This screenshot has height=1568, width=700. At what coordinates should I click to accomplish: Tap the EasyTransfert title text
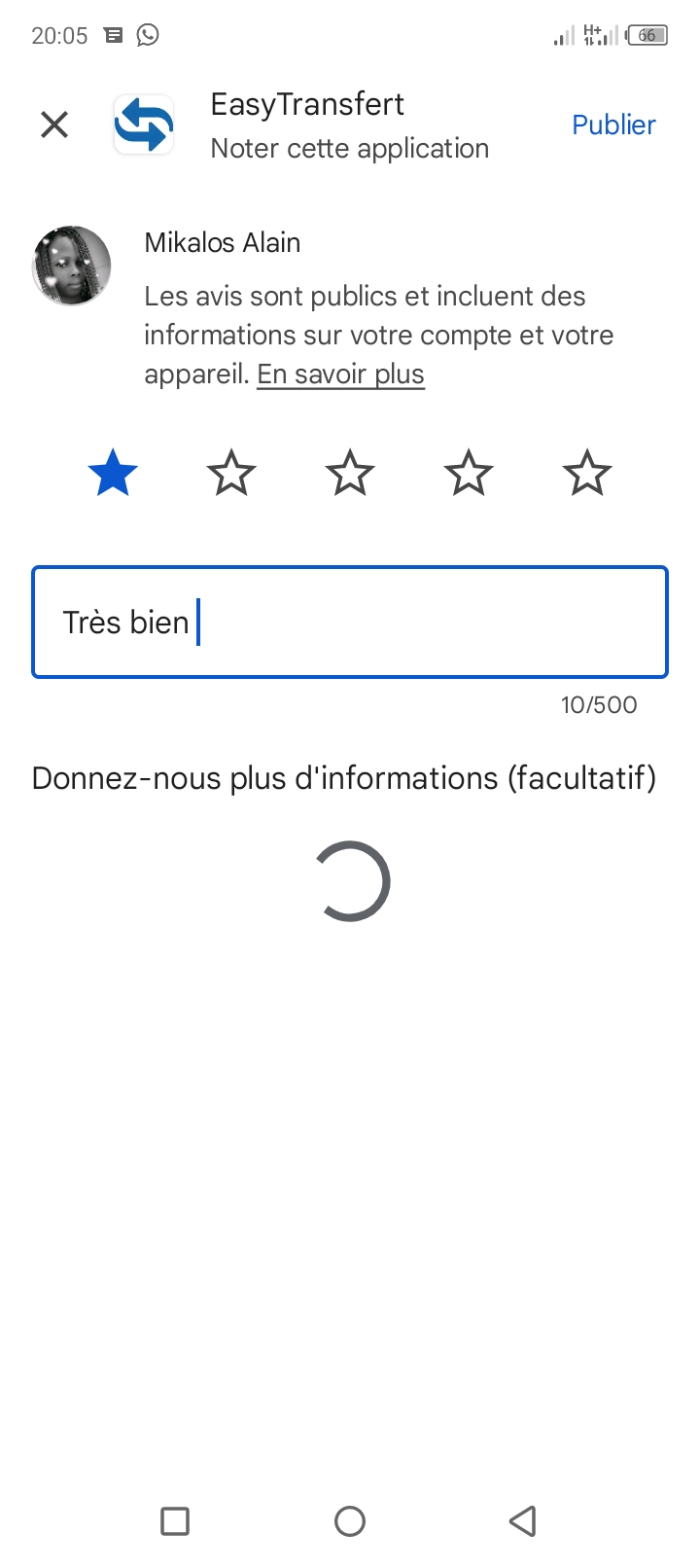(307, 104)
